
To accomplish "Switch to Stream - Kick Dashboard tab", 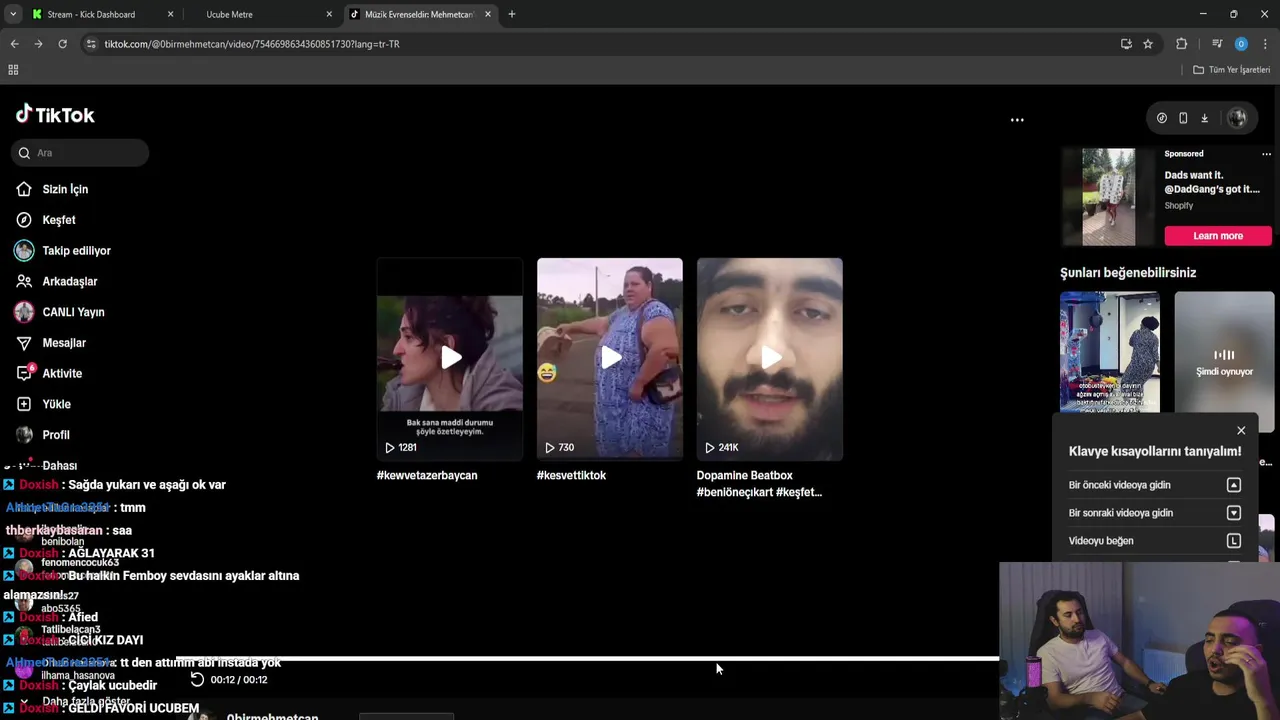I will click(x=91, y=14).
